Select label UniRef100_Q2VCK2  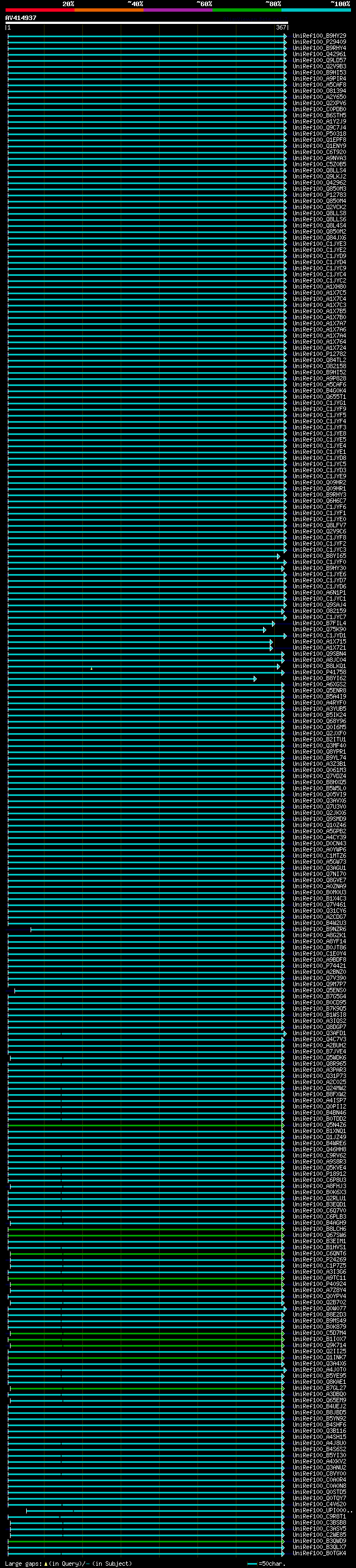[x=319, y=207]
